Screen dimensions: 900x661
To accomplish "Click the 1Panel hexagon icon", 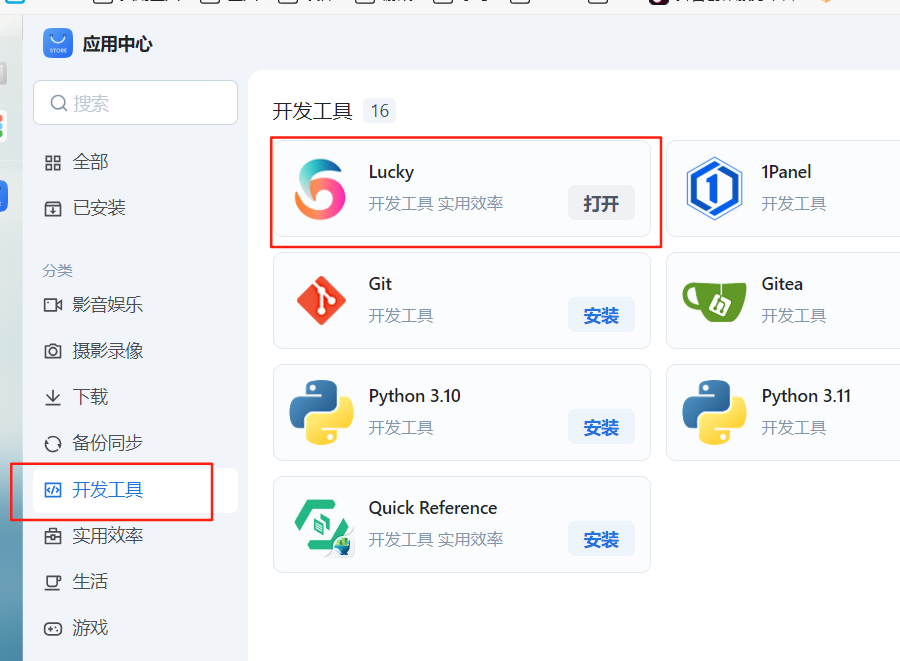I will [714, 189].
